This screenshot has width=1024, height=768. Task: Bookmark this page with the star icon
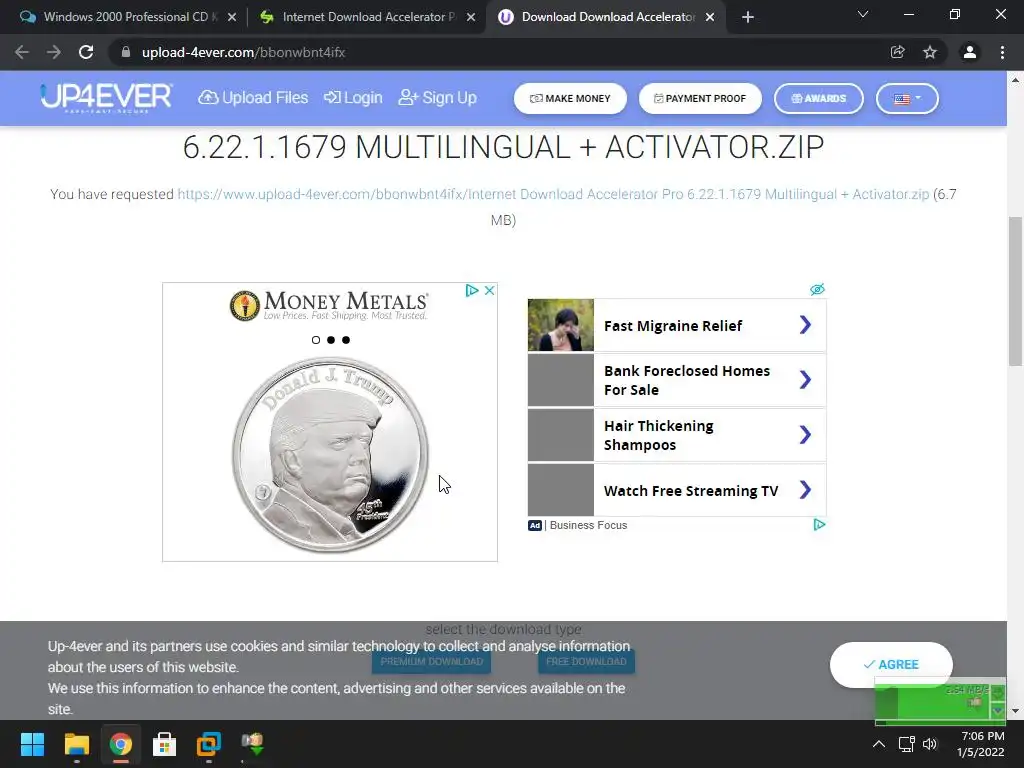click(x=930, y=52)
